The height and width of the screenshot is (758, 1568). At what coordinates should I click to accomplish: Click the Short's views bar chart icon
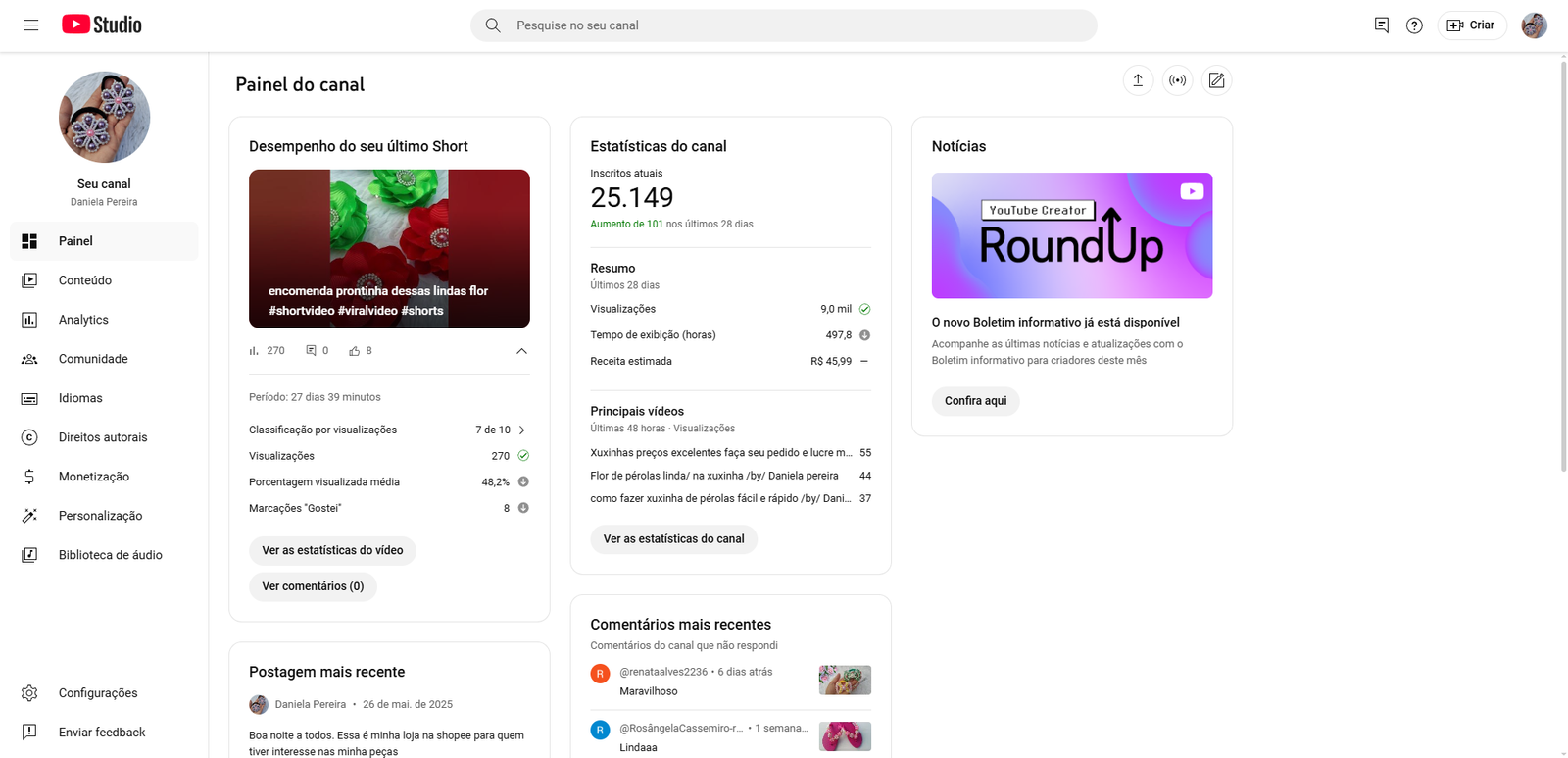click(x=255, y=351)
